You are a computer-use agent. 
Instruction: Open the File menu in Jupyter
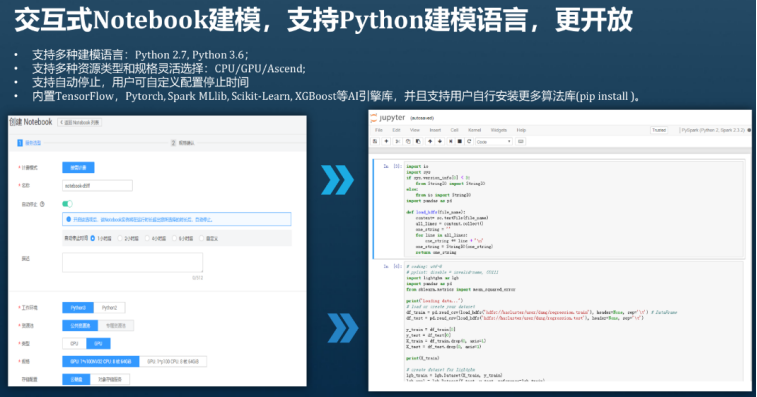click(x=379, y=130)
